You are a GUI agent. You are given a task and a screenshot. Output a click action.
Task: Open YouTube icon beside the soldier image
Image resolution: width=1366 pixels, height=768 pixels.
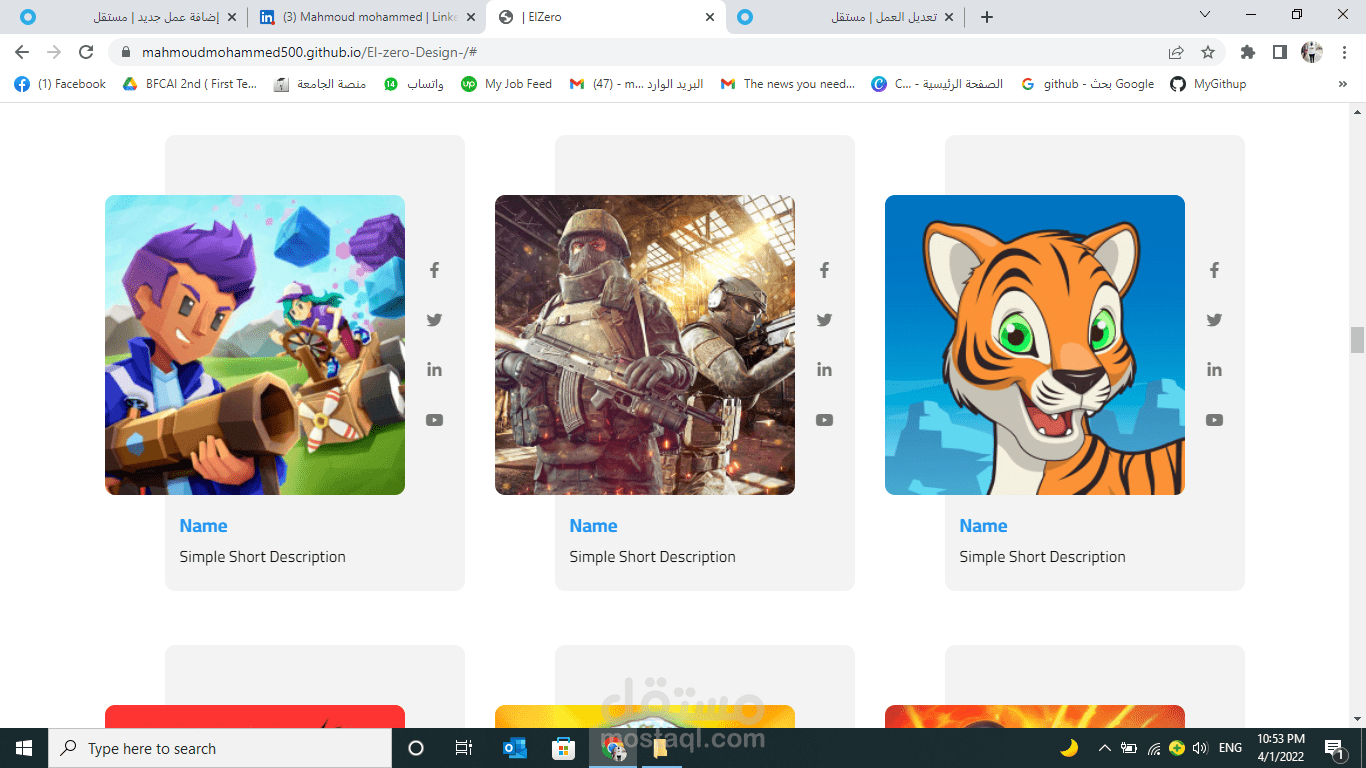[x=824, y=420]
